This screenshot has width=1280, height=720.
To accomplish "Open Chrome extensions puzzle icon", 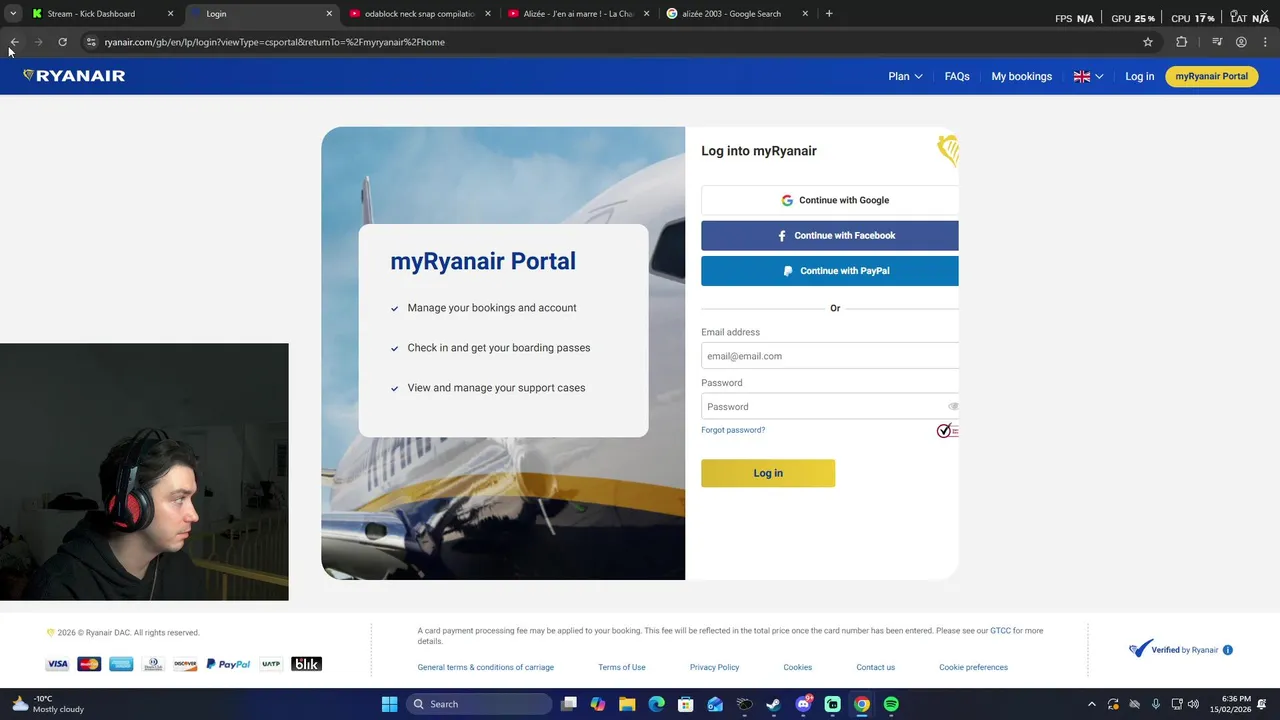I will pyautogui.click(x=1181, y=42).
